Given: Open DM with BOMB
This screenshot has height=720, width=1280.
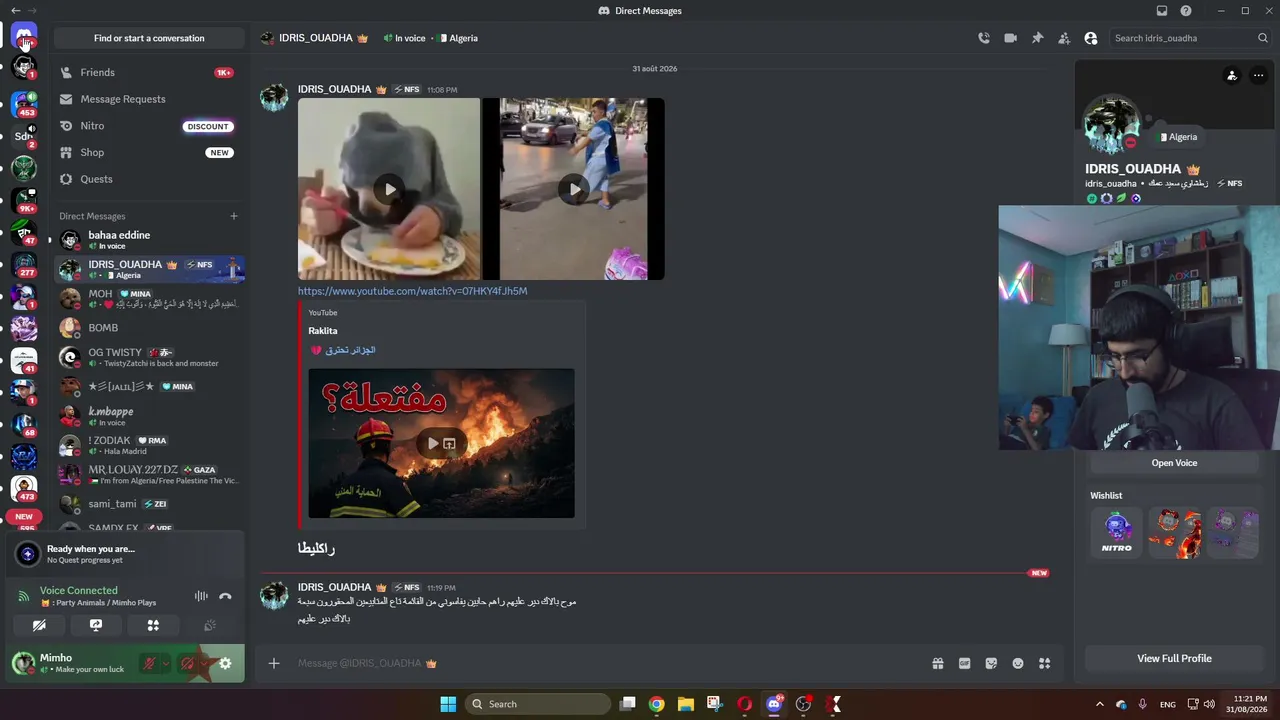Looking at the screenshot, I should [x=150, y=328].
